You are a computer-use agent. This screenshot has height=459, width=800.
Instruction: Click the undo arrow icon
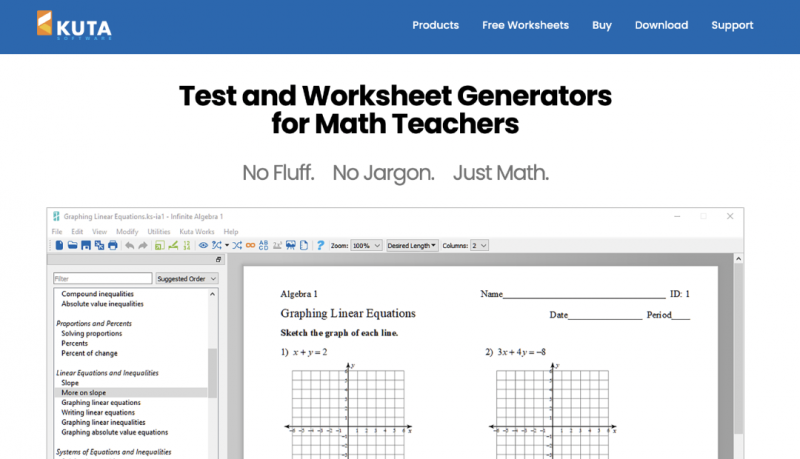pyautogui.click(x=130, y=245)
